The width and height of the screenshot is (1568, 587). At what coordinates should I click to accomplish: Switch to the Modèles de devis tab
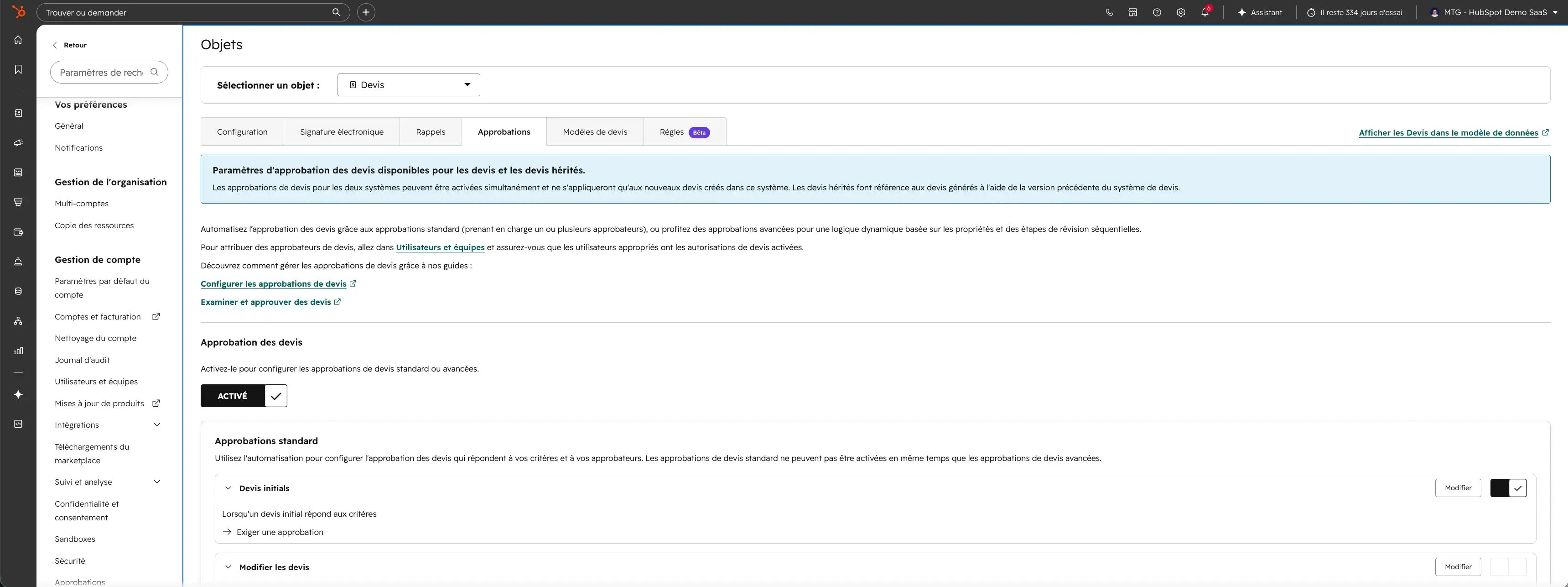[595, 131]
